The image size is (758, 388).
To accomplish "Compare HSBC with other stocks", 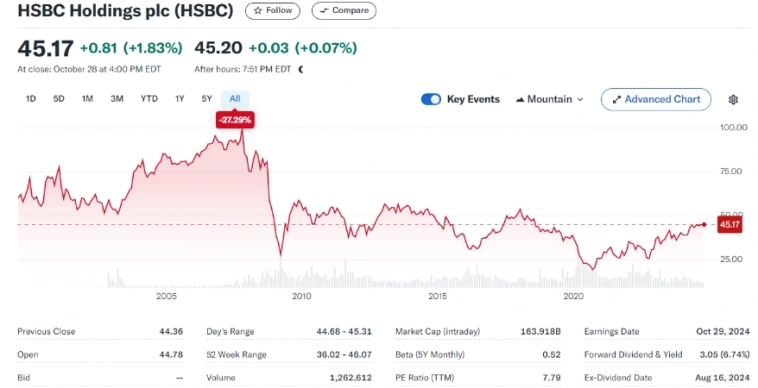I will [344, 11].
